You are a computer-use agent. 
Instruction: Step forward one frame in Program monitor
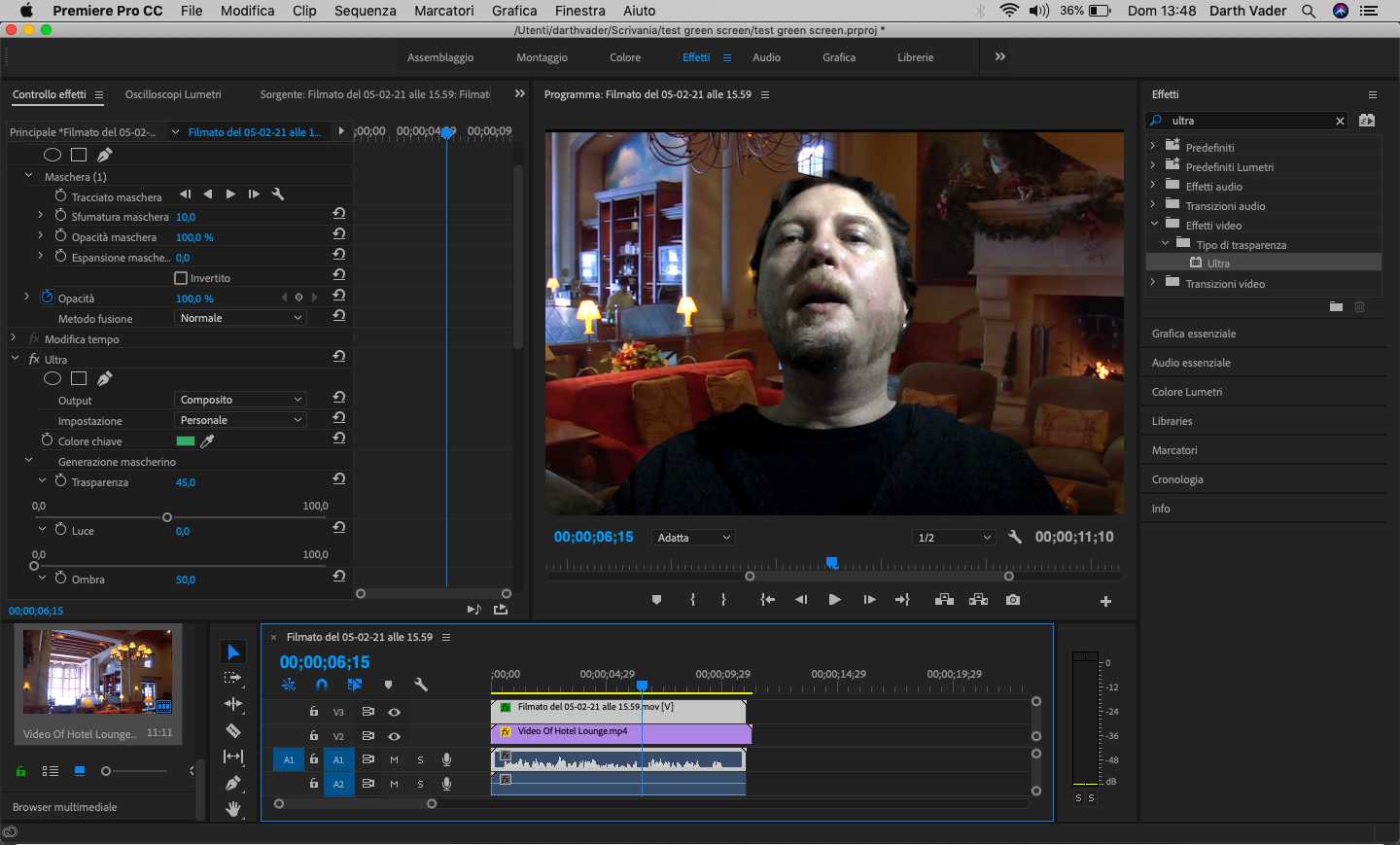[x=869, y=600]
